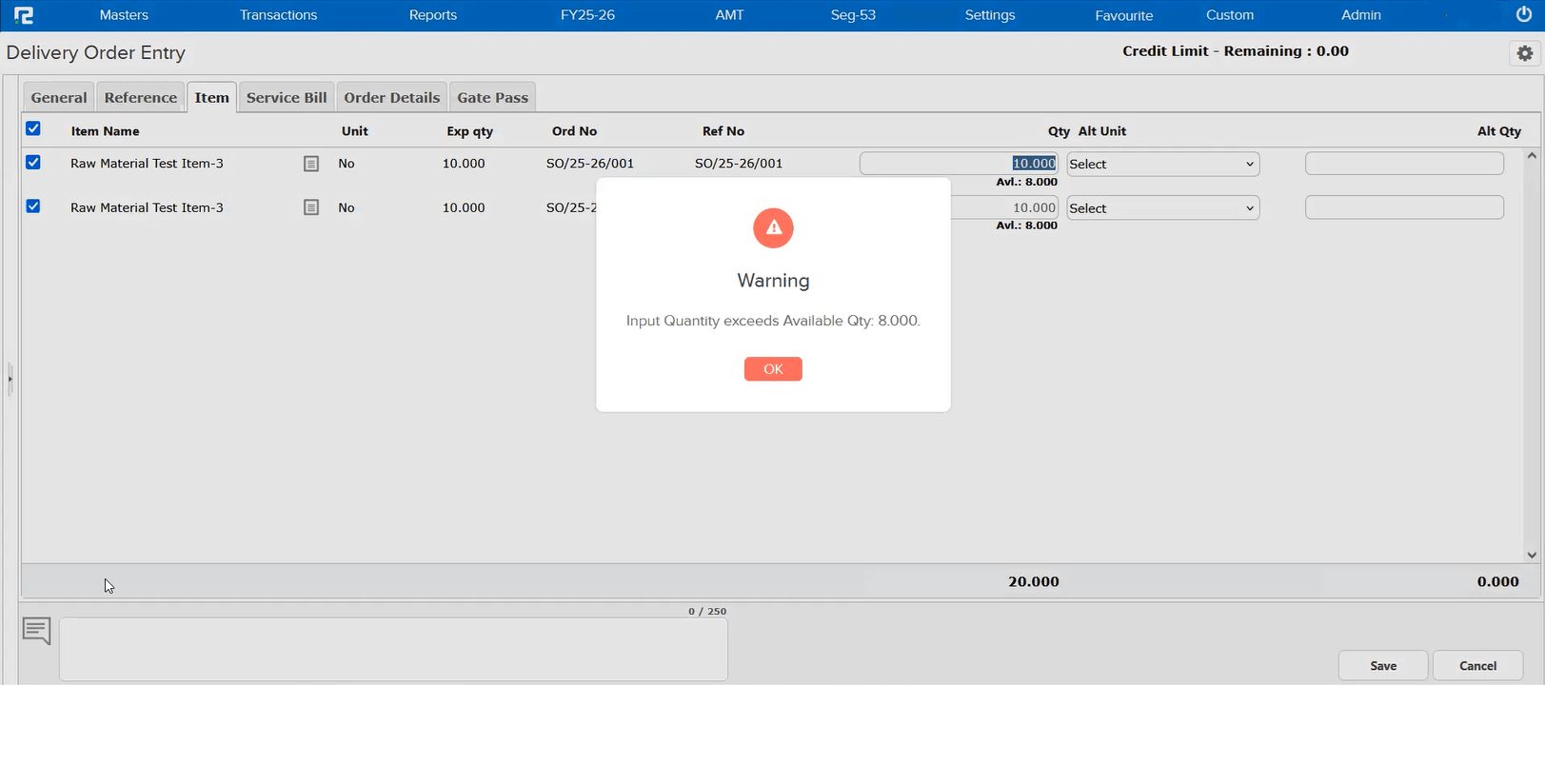This screenshot has width=1545, height=784.
Task: Open details icon for second item row
Action: point(311,207)
